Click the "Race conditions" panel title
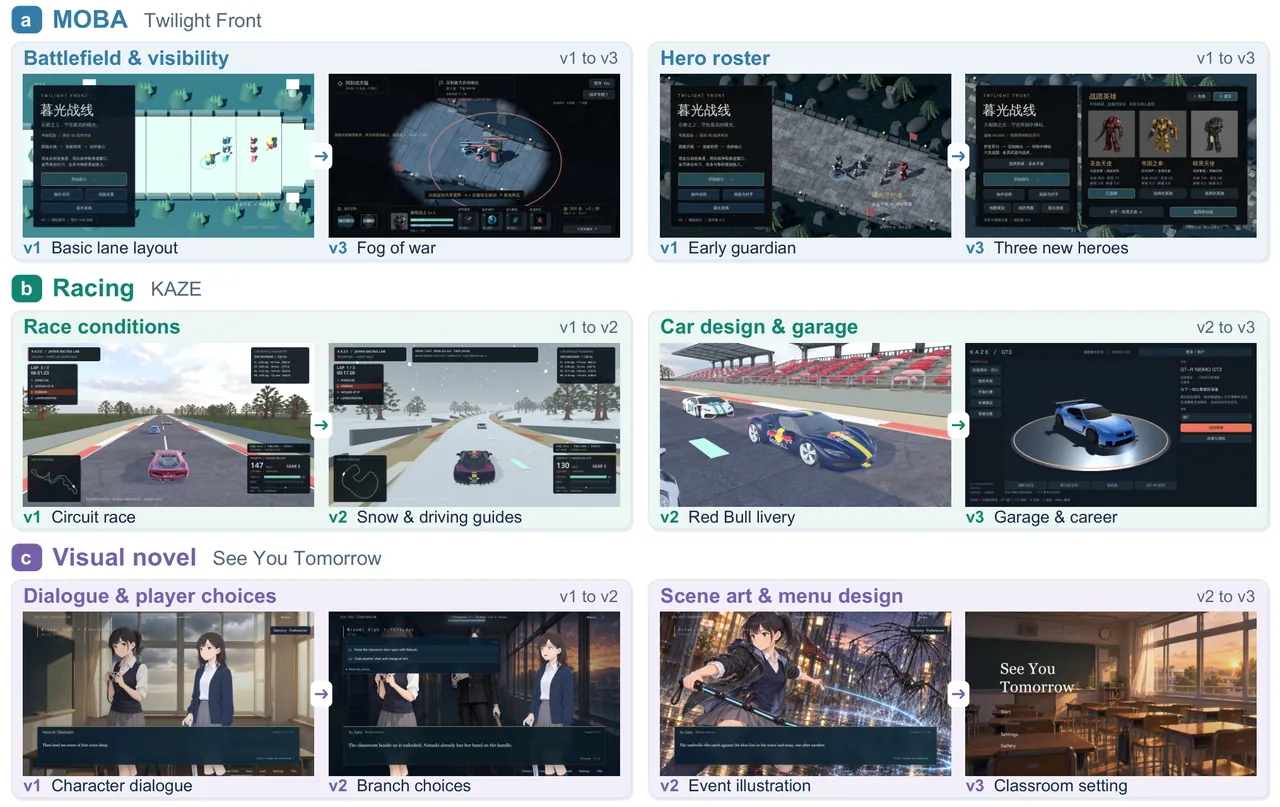Screen dimensions: 1280x807 (x=102, y=327)
